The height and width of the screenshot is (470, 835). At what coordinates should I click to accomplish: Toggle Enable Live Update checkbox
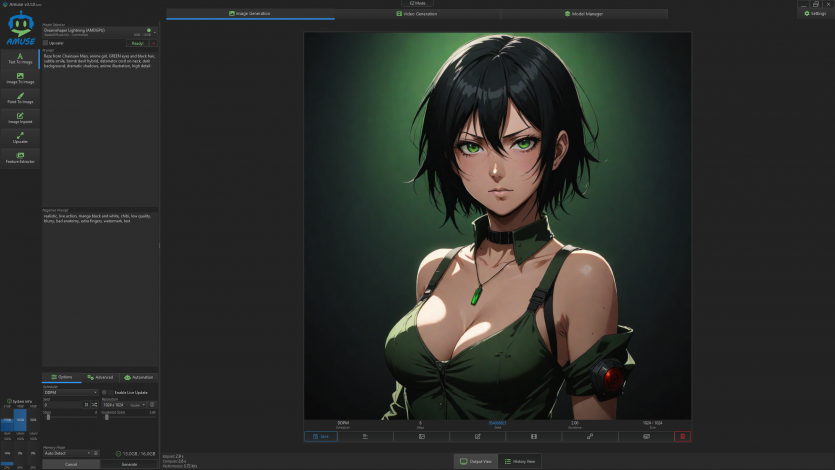[104, 392]
